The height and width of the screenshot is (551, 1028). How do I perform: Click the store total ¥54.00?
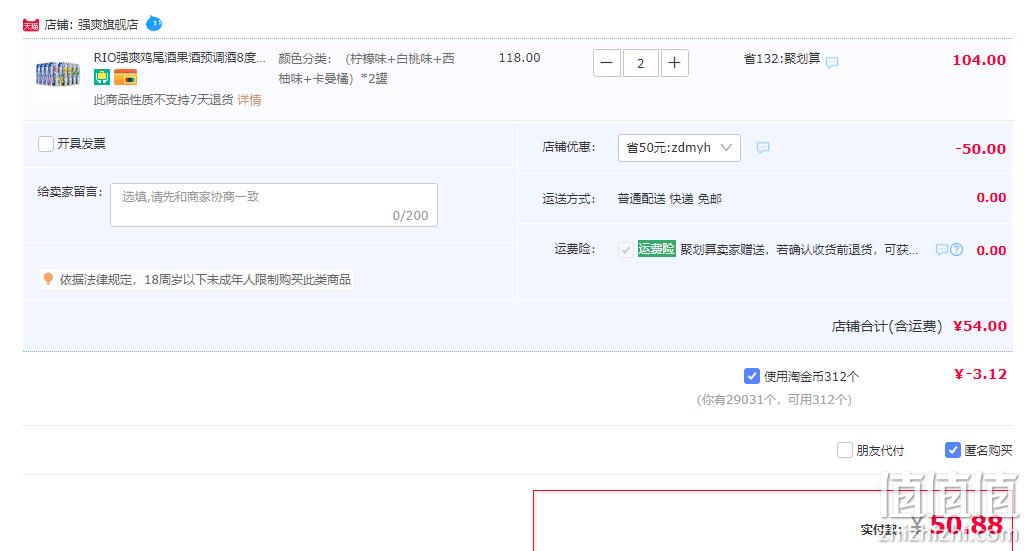click(x=979, y=326)
